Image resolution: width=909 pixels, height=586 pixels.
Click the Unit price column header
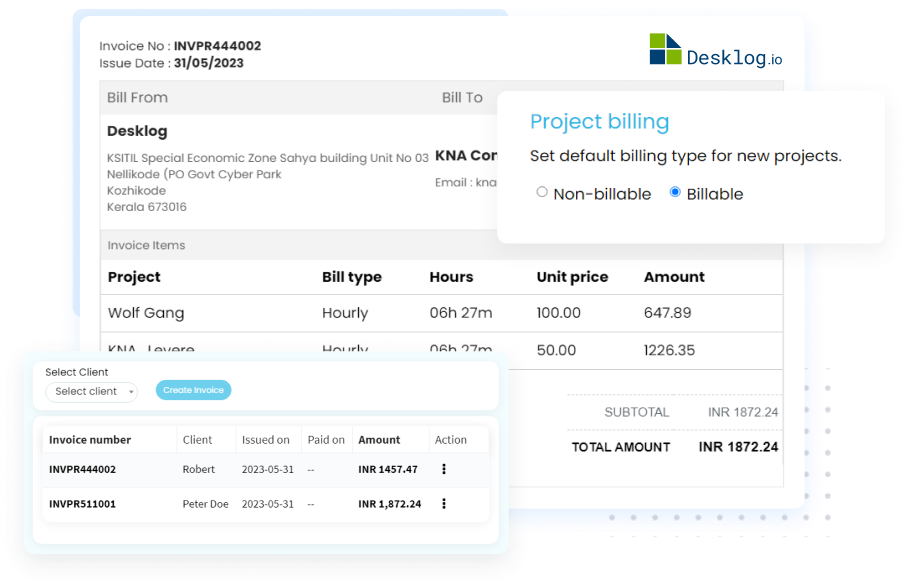(x=572, y=277)
